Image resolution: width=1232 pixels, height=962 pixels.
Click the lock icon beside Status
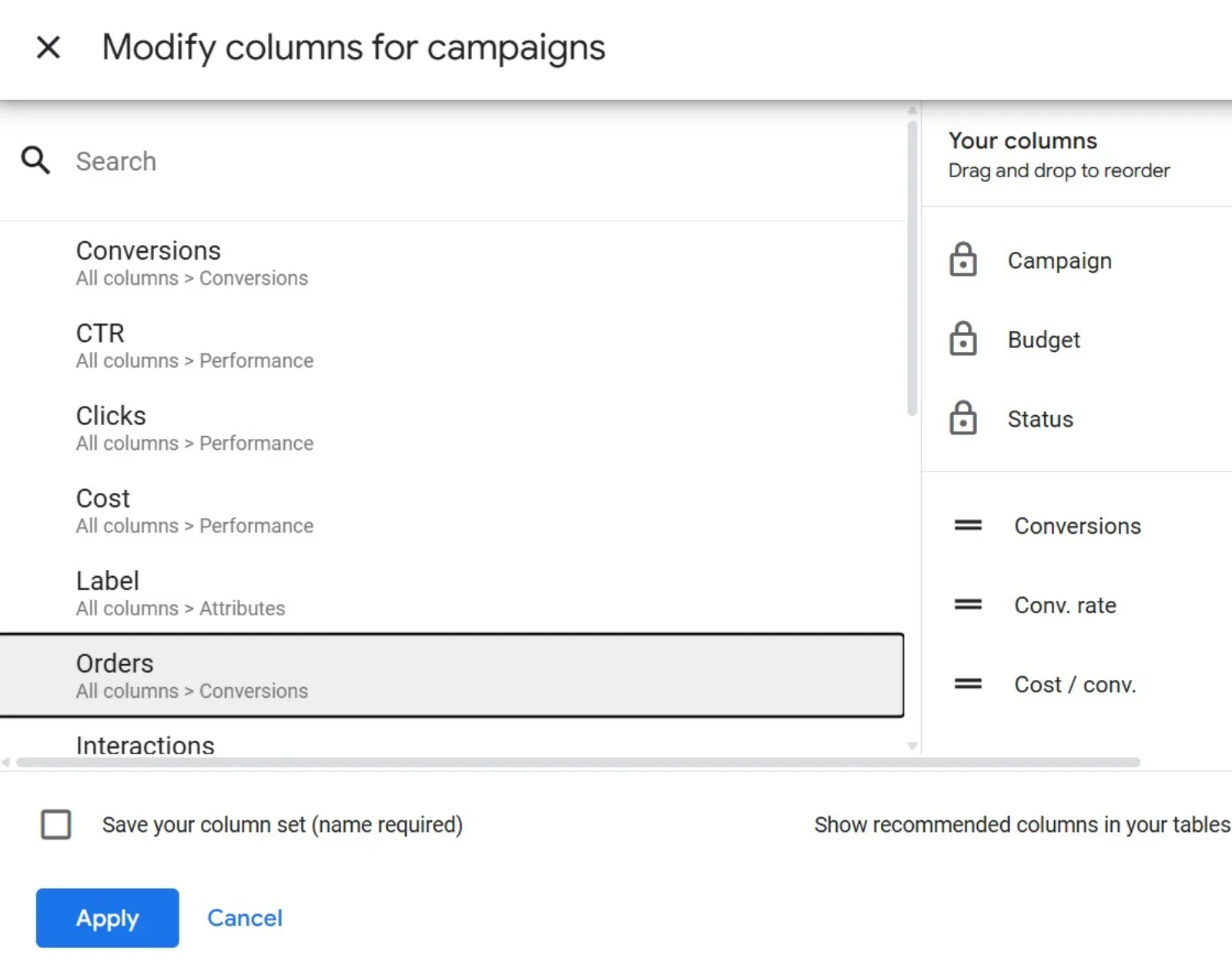point(962,418)
